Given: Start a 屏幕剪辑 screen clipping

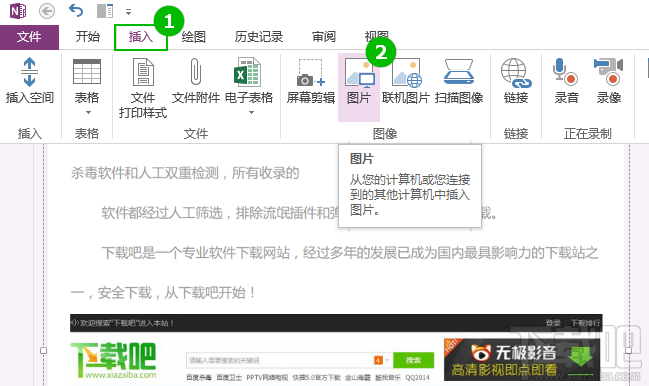Looking at the screenshot, I should pyautogui.click(x=311, y=82).
